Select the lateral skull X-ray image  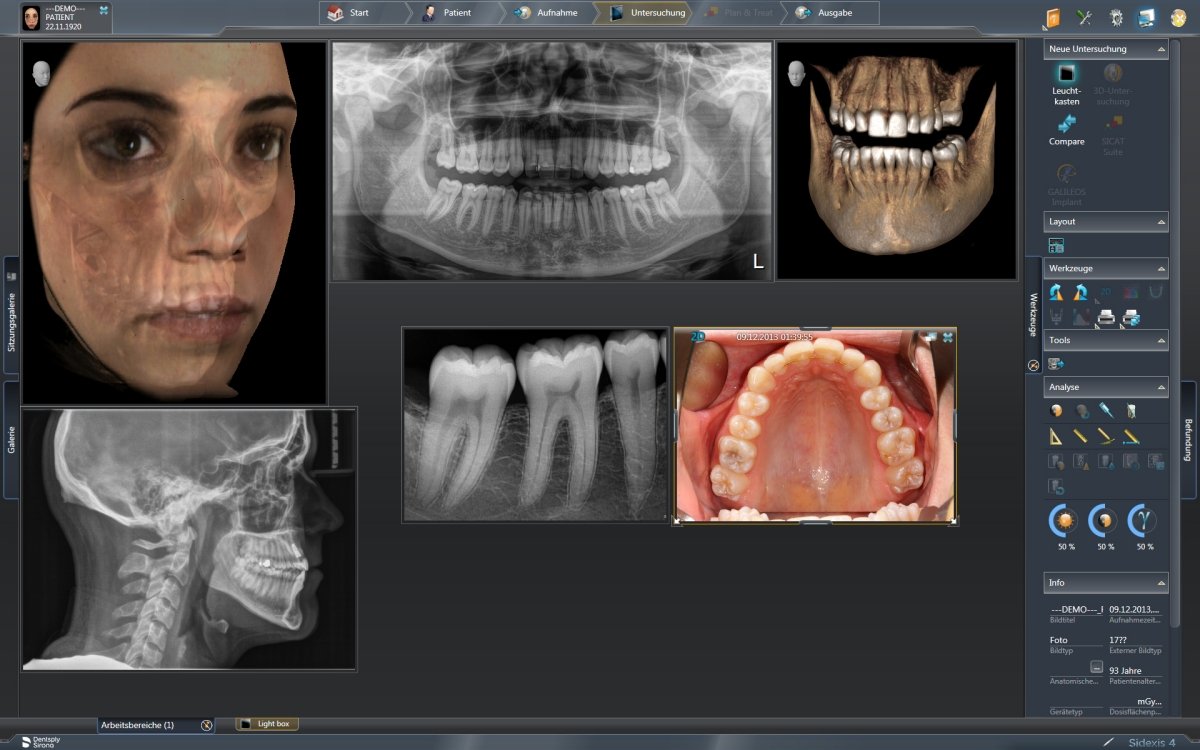coord(188,538)
